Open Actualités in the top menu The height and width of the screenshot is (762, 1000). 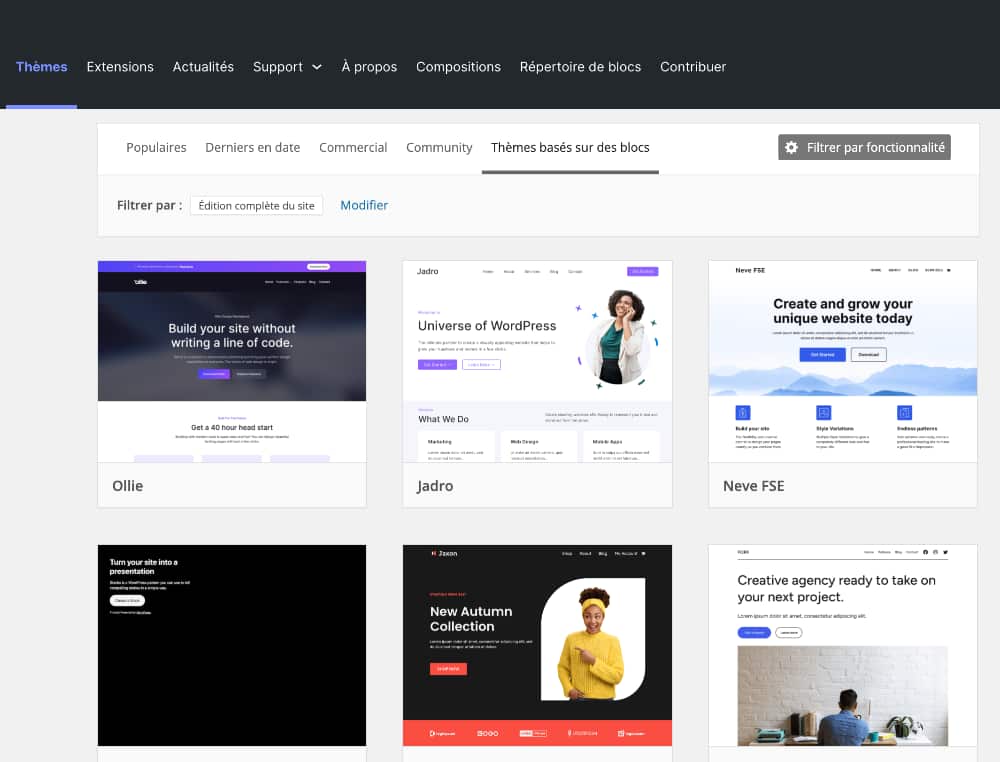203,67
